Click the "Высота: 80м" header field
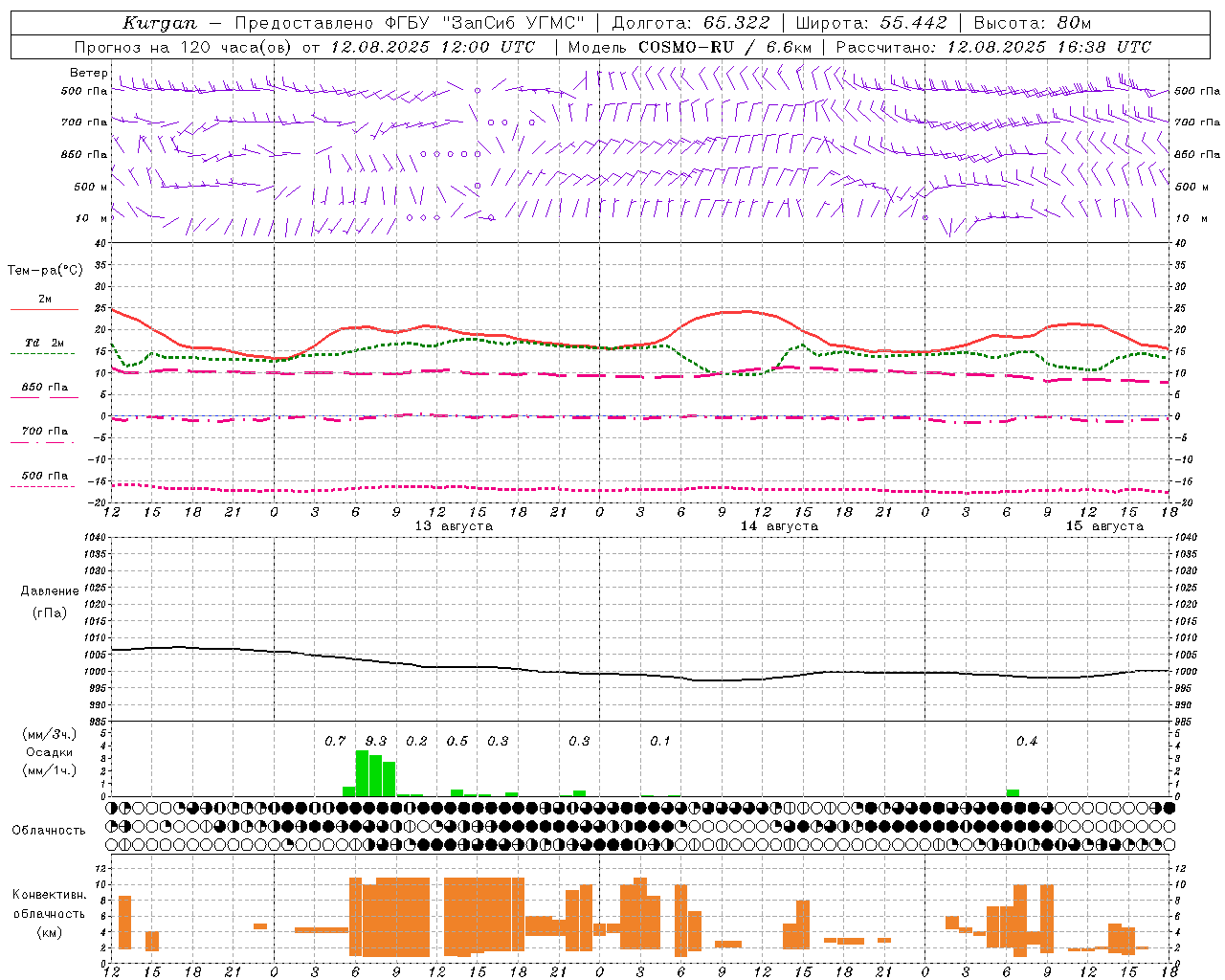 tap(1032, 23)
